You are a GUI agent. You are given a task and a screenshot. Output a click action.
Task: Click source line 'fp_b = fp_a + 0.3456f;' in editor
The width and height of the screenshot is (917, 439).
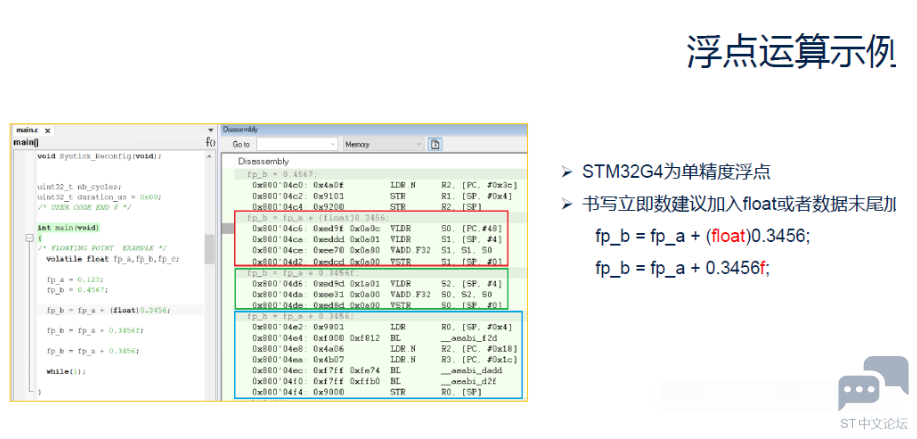point(95,330)
